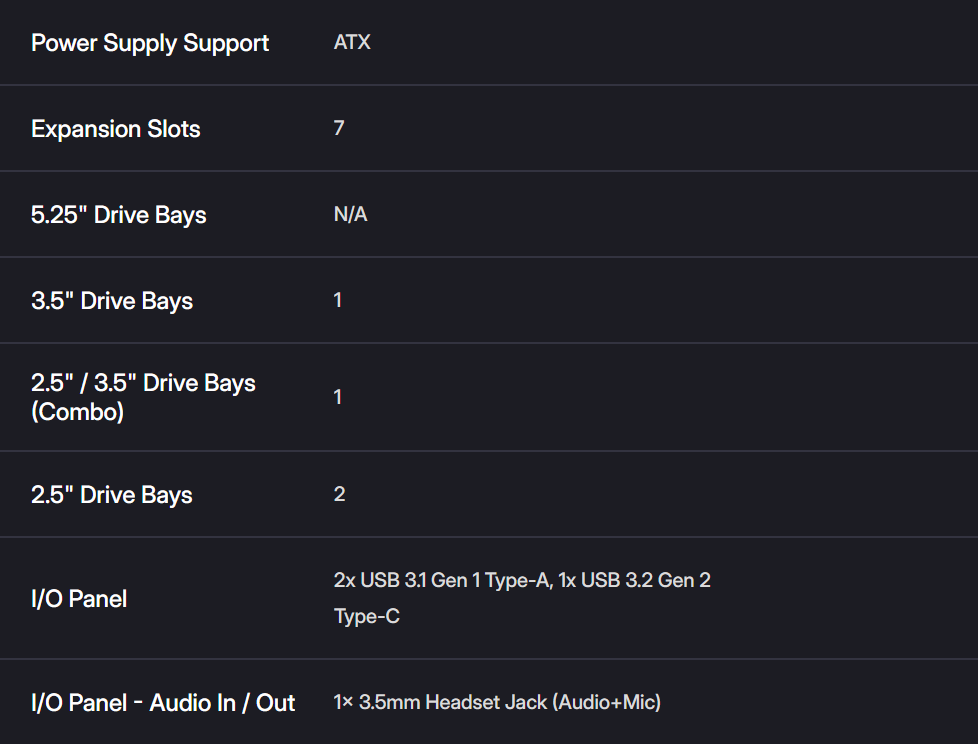This screenshot has width=978, height=744.
Task: Click the I/O Panel - Audio In / Out label
Action: pos(163,703)
